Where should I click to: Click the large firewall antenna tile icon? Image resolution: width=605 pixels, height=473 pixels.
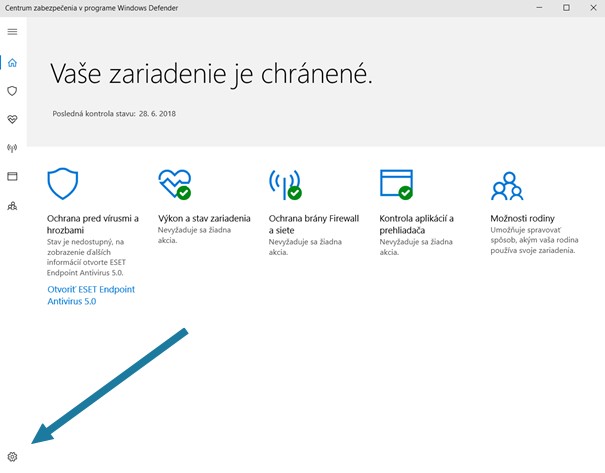tap(285, 184)
